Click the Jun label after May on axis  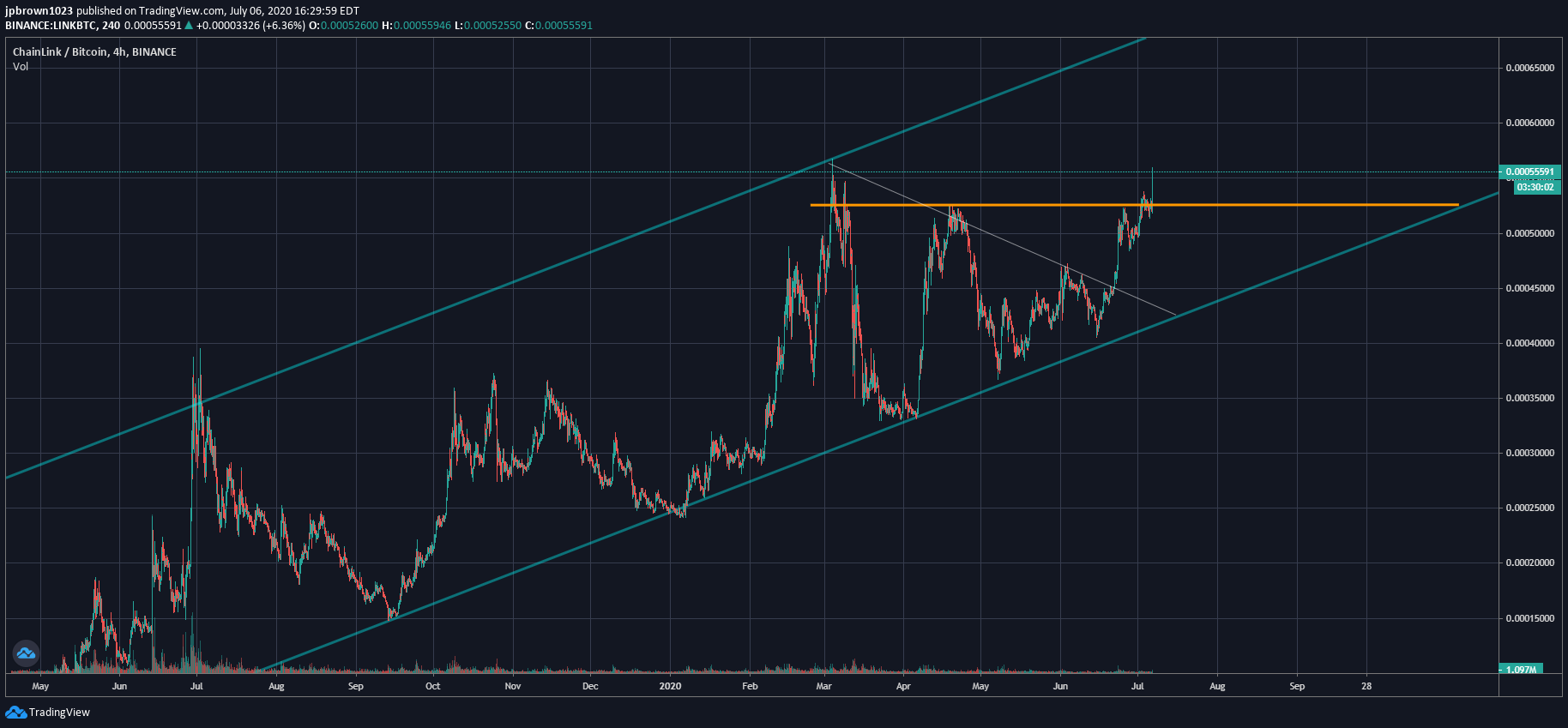pos(119,686)
